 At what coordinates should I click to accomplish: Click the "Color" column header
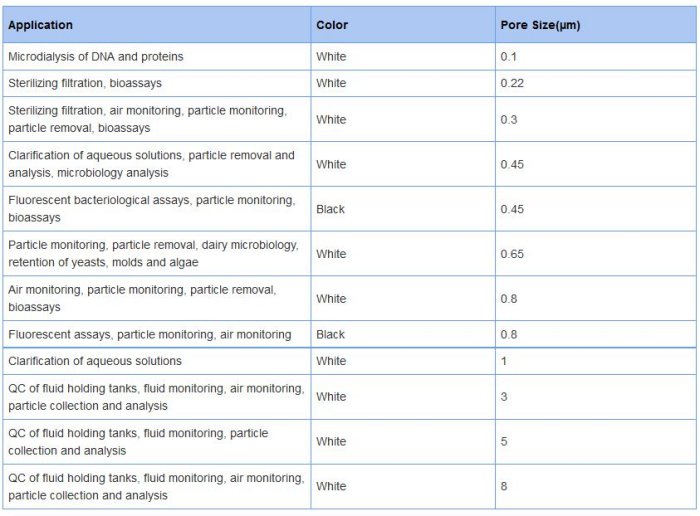point(331,25)
